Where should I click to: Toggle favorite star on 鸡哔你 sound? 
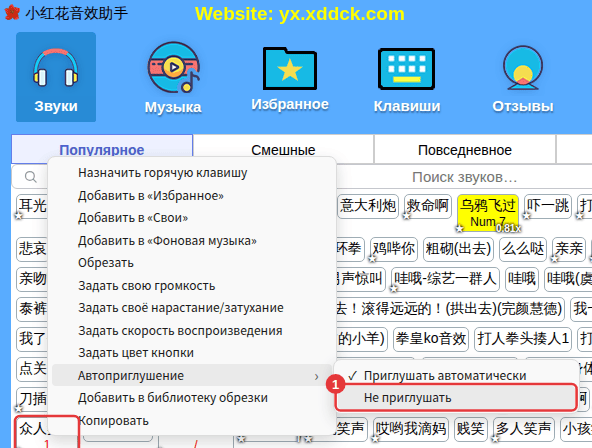[373, 259]
